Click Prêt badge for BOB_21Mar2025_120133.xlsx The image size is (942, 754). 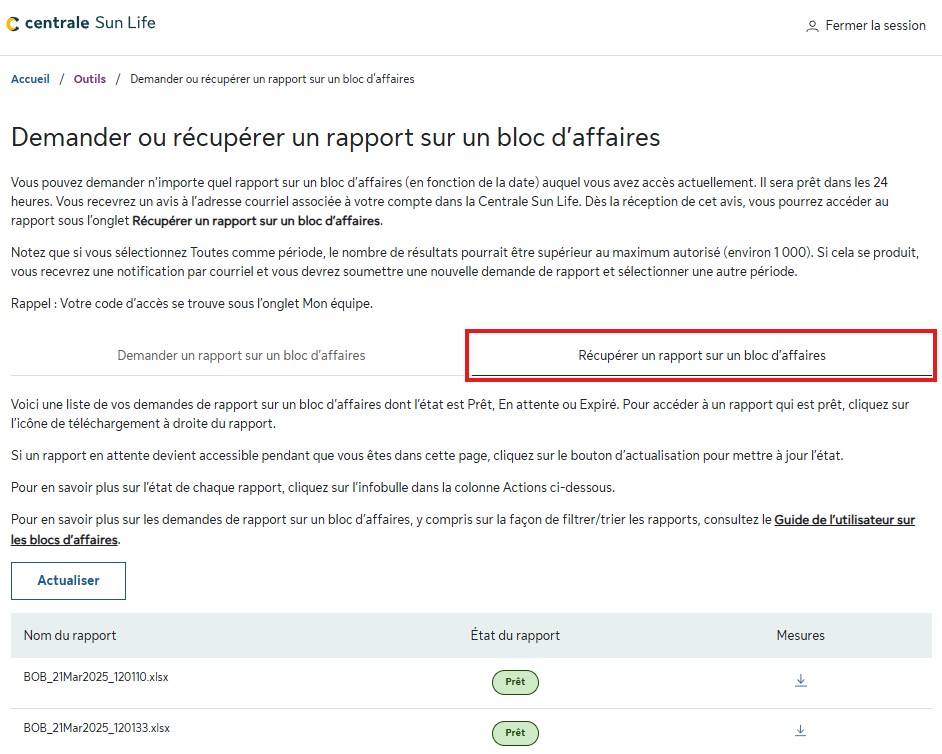(x=515, y=733)
